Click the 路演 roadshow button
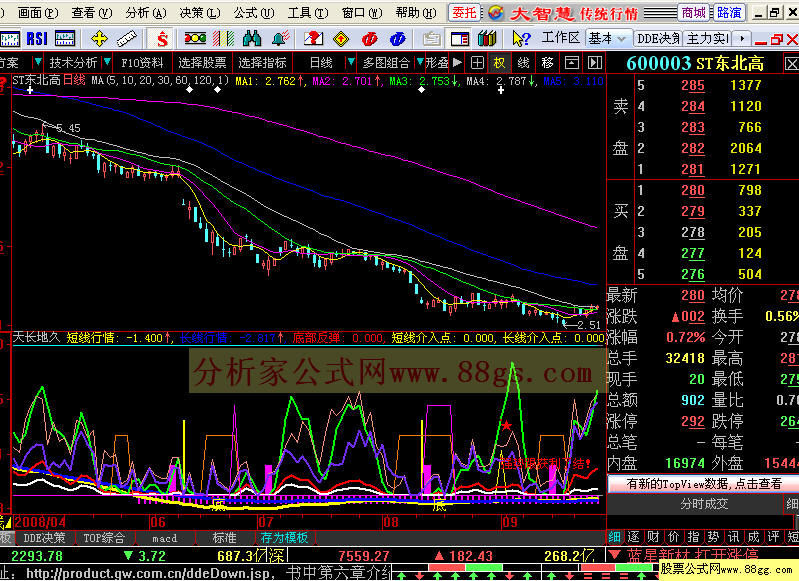The image size is (799, 581). click(729, 13)
